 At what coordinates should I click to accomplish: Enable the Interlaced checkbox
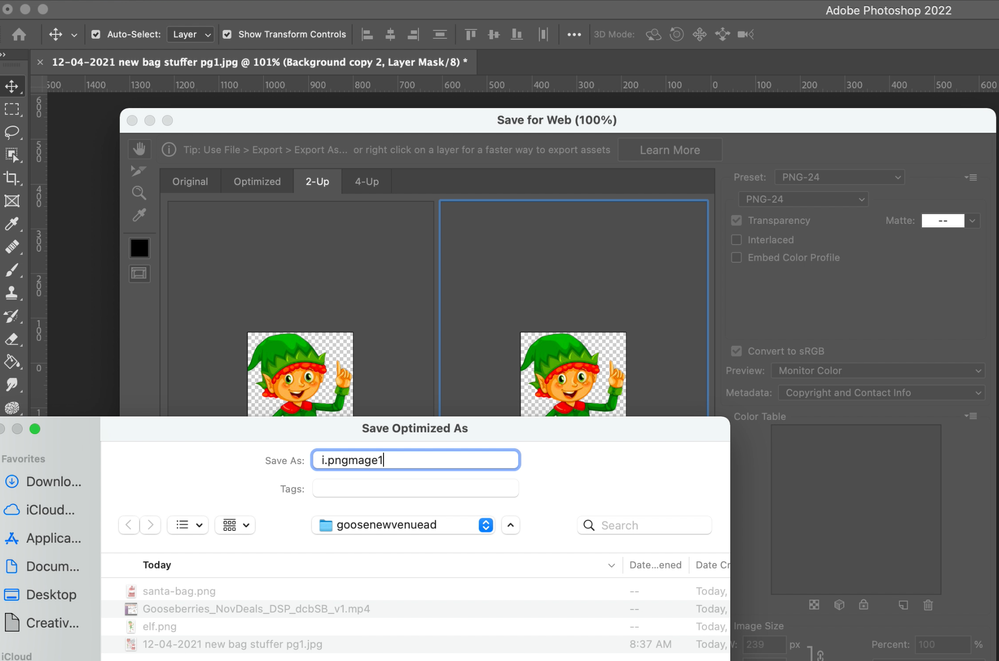[x=737, y=240]
